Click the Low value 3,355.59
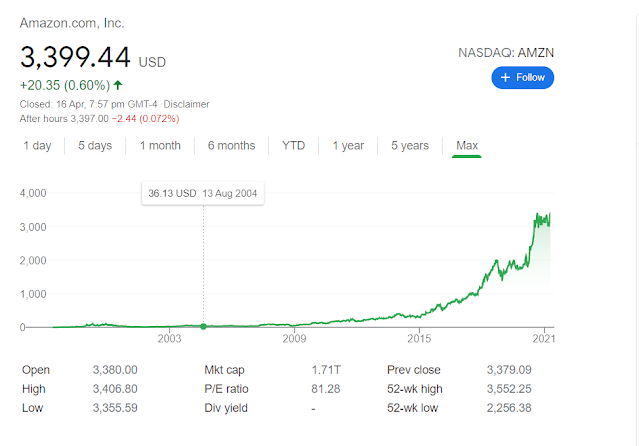The width and height of the screenshot is (639, 446). click(115, 408)
